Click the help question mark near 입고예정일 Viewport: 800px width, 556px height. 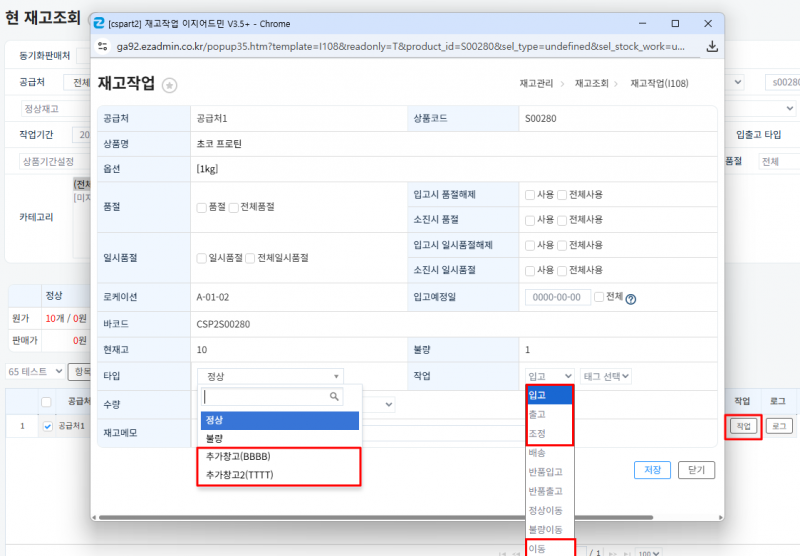(631, 299)
